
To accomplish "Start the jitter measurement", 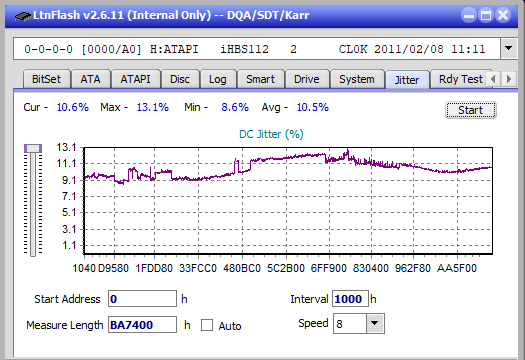I will 470,110.
